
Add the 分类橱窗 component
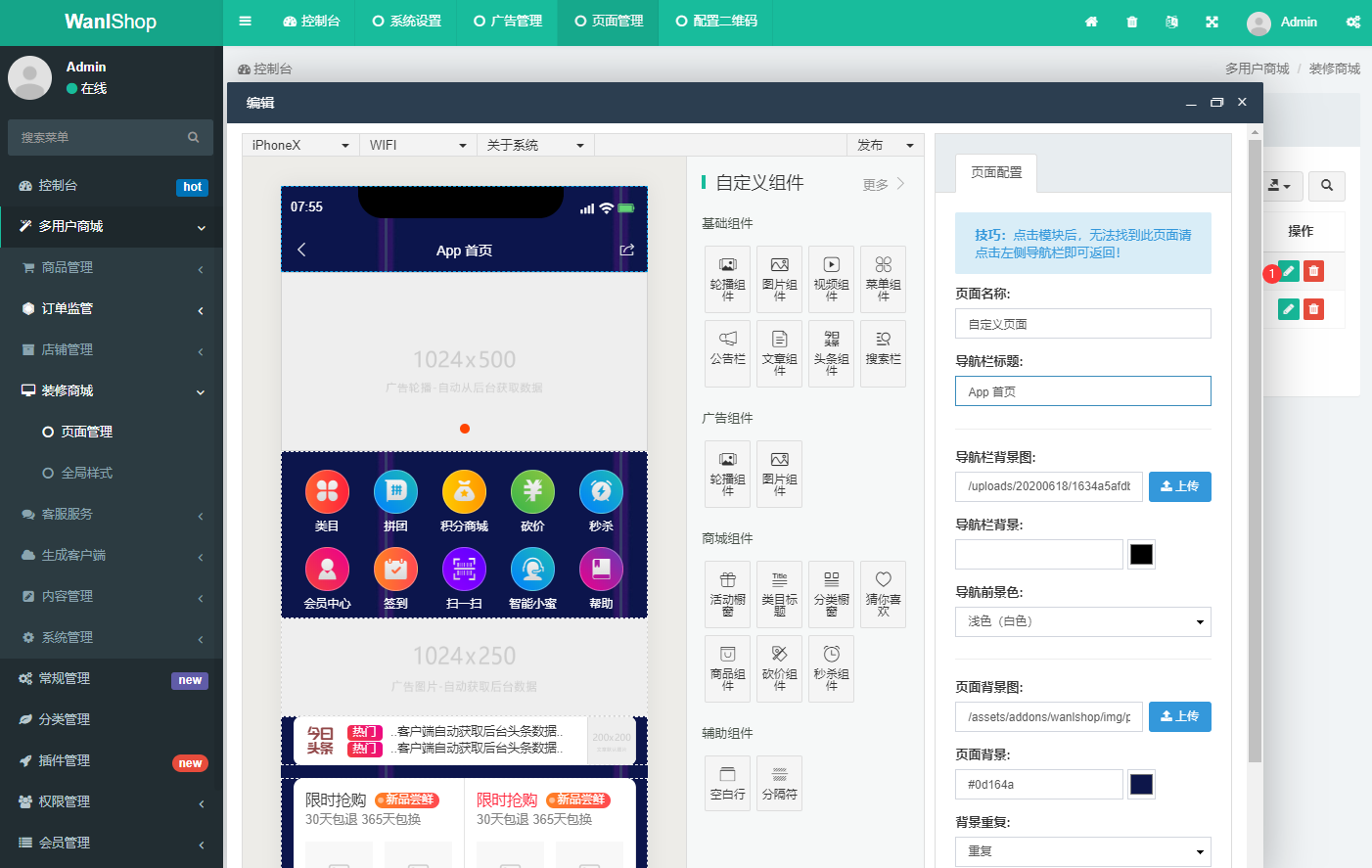click(x=831, y=594)
